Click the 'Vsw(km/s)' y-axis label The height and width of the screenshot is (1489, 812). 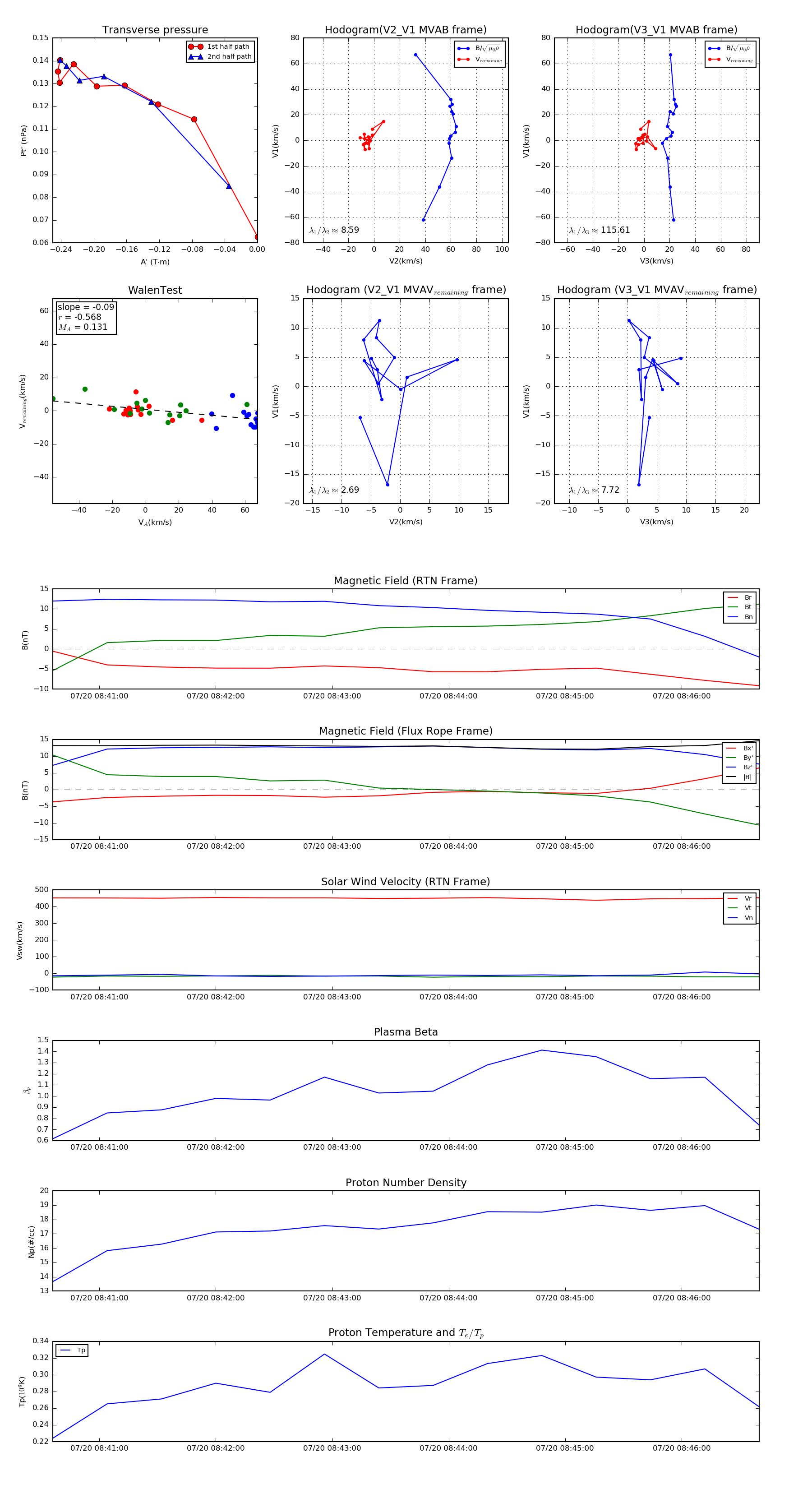20,940
